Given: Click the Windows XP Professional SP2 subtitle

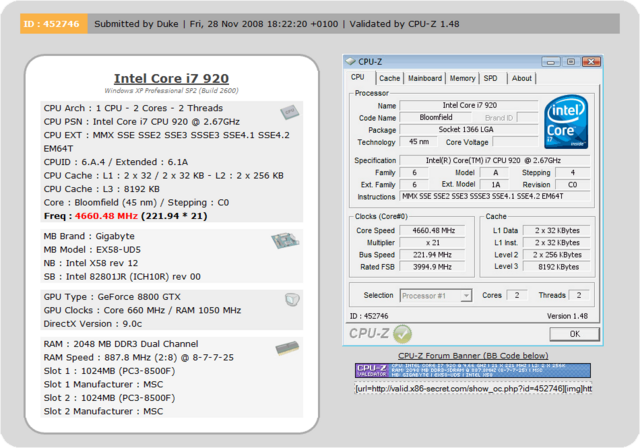Looking at the screenshot, I should click(x=171, y=91).
